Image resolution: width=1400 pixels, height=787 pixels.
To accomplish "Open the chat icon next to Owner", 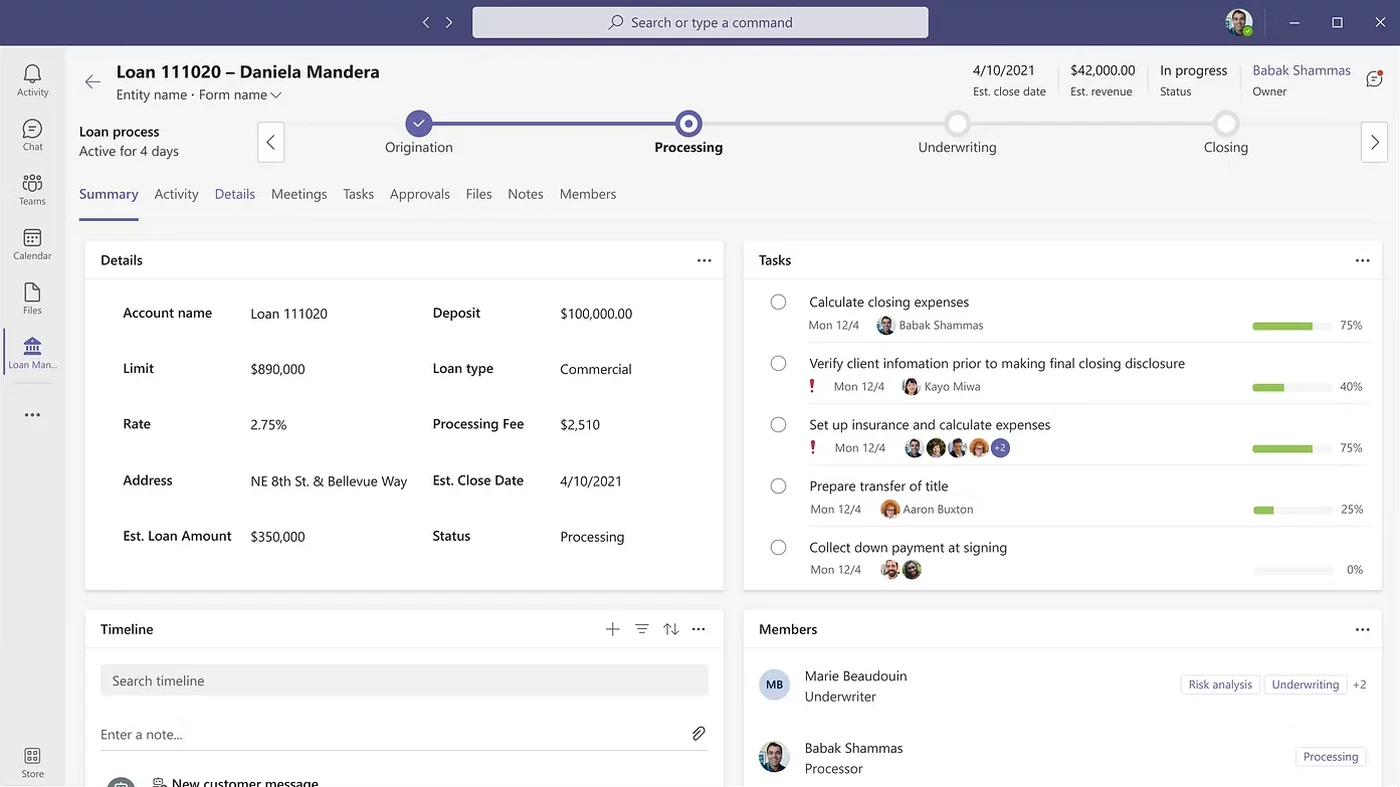I will tap(1375, 79).
